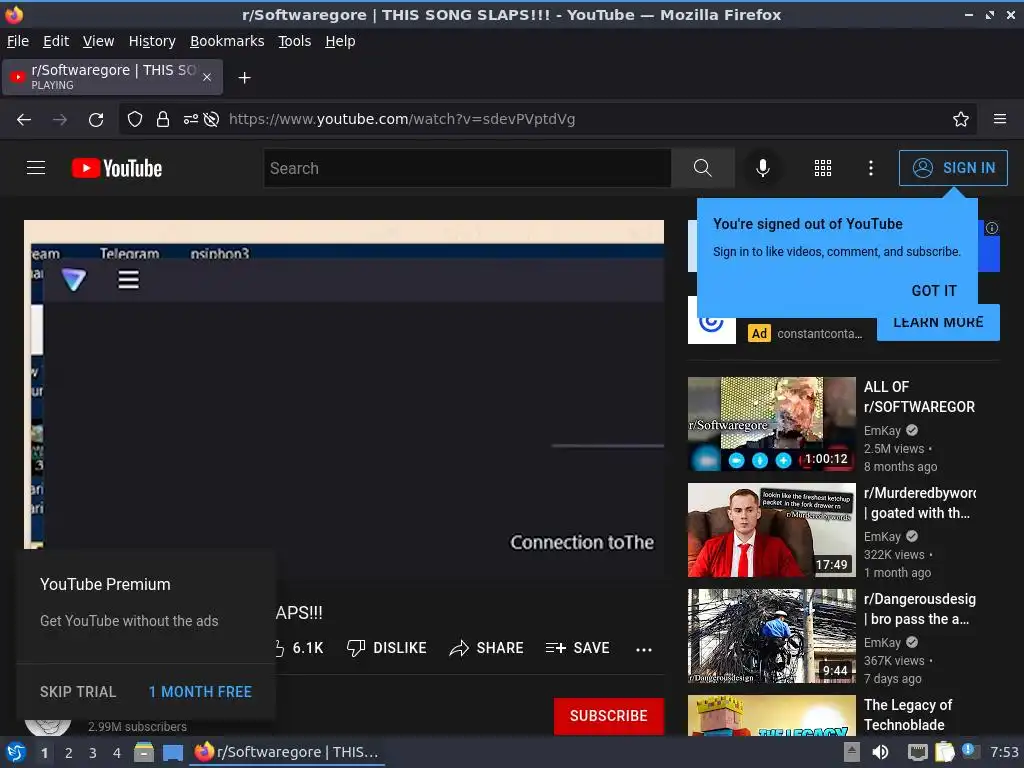This screenshot has height=768, width=1024.
Task: Open the Firefox application menu
Action: [x=999, y=119]
